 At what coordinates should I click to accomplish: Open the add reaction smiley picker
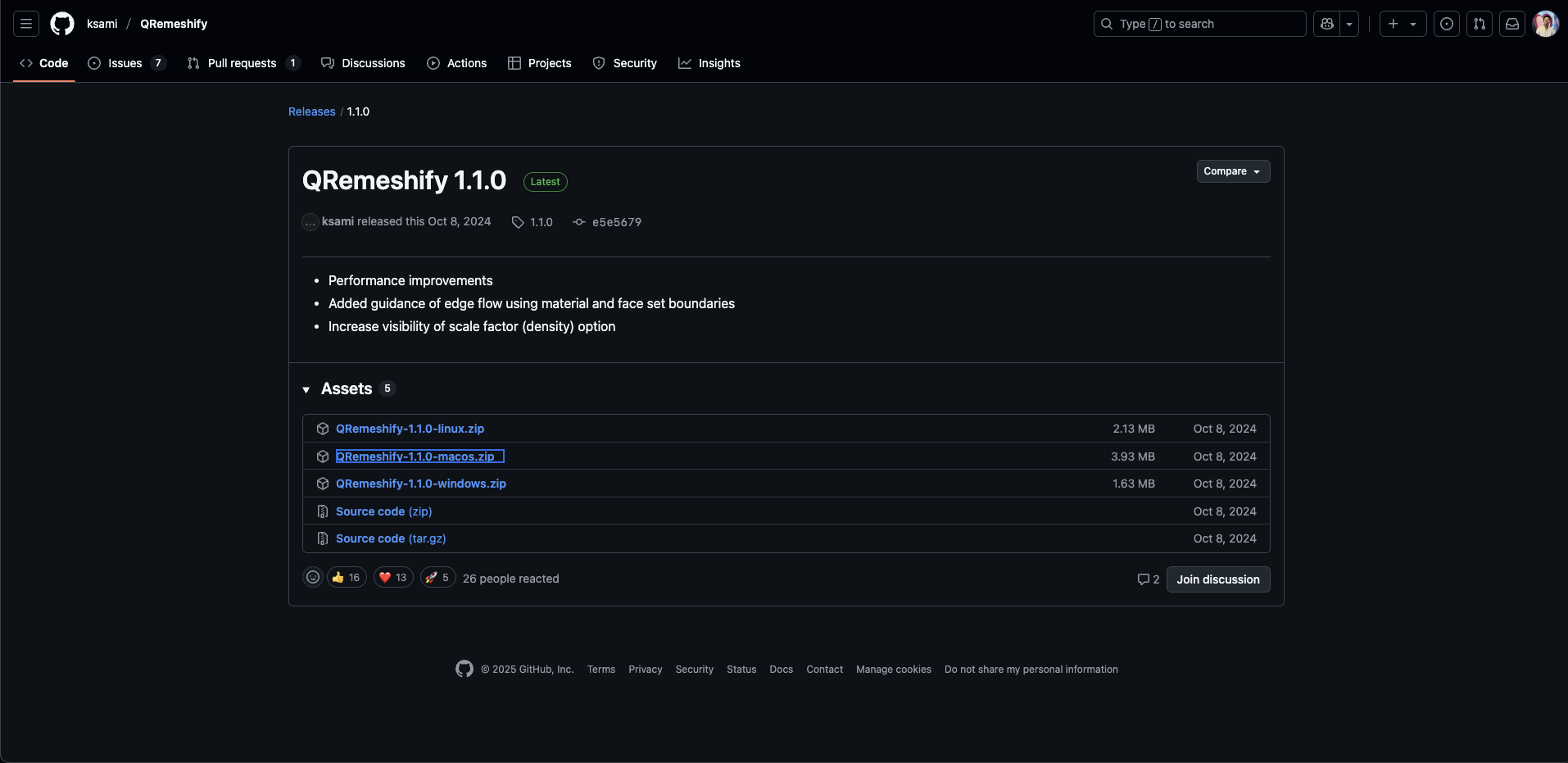[x=313, y=578]
